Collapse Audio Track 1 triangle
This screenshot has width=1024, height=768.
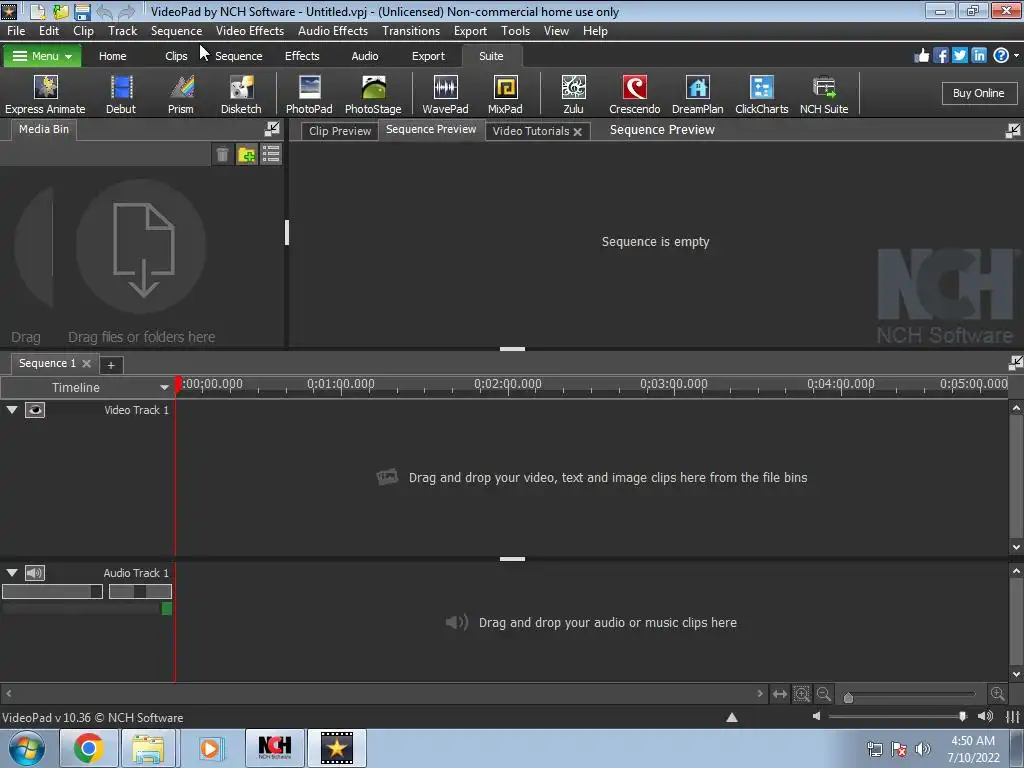tap(12, 573)
